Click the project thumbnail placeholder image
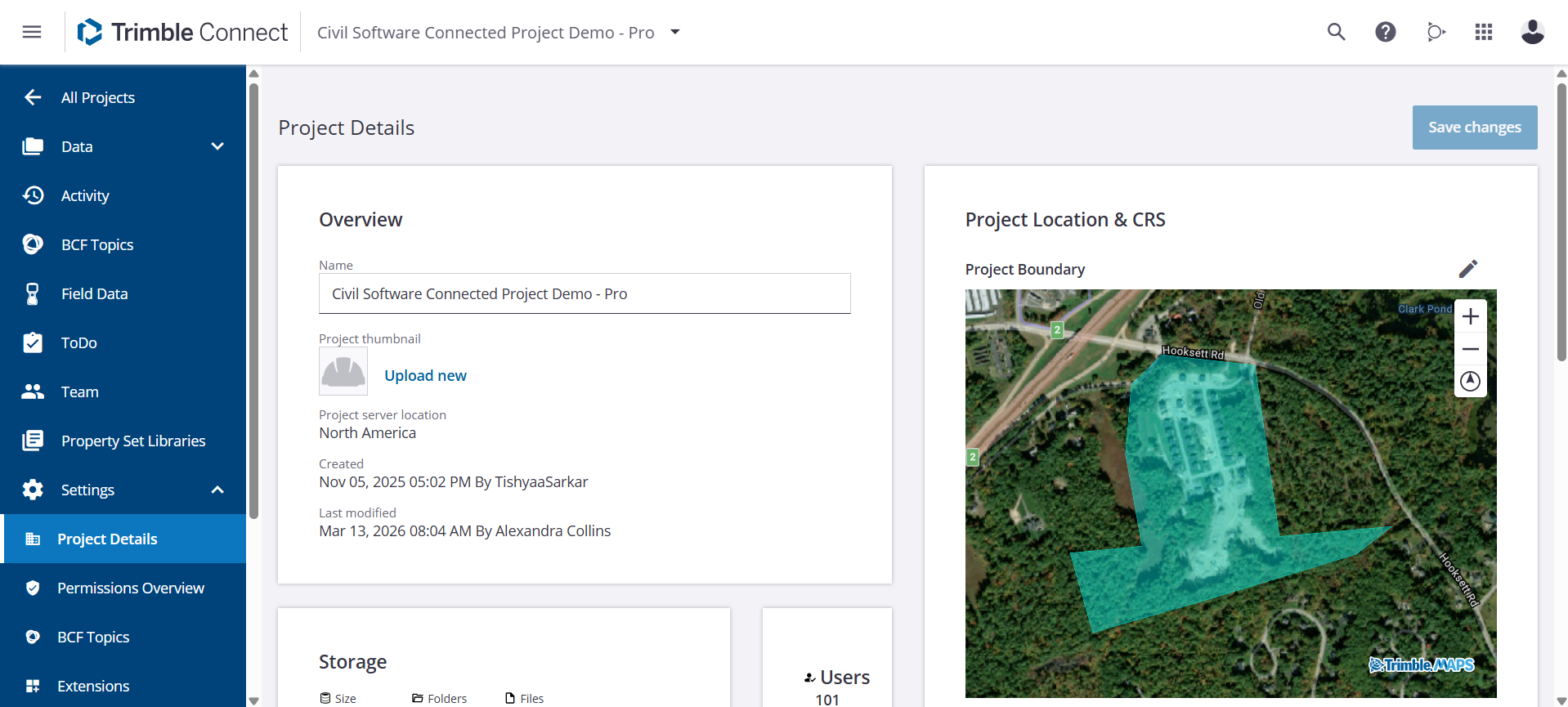Screen dimensions: 1568x707 pos(343,371)
